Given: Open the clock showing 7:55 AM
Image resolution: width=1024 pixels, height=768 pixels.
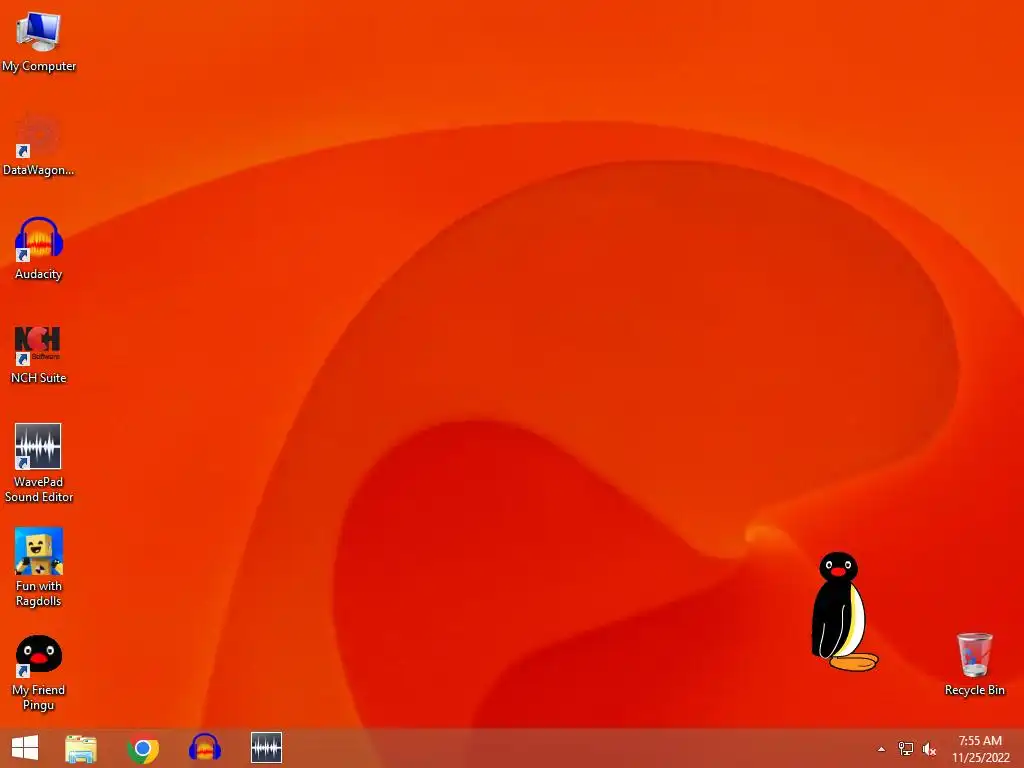Looking at the screenshot, I should tap(980, 749).
